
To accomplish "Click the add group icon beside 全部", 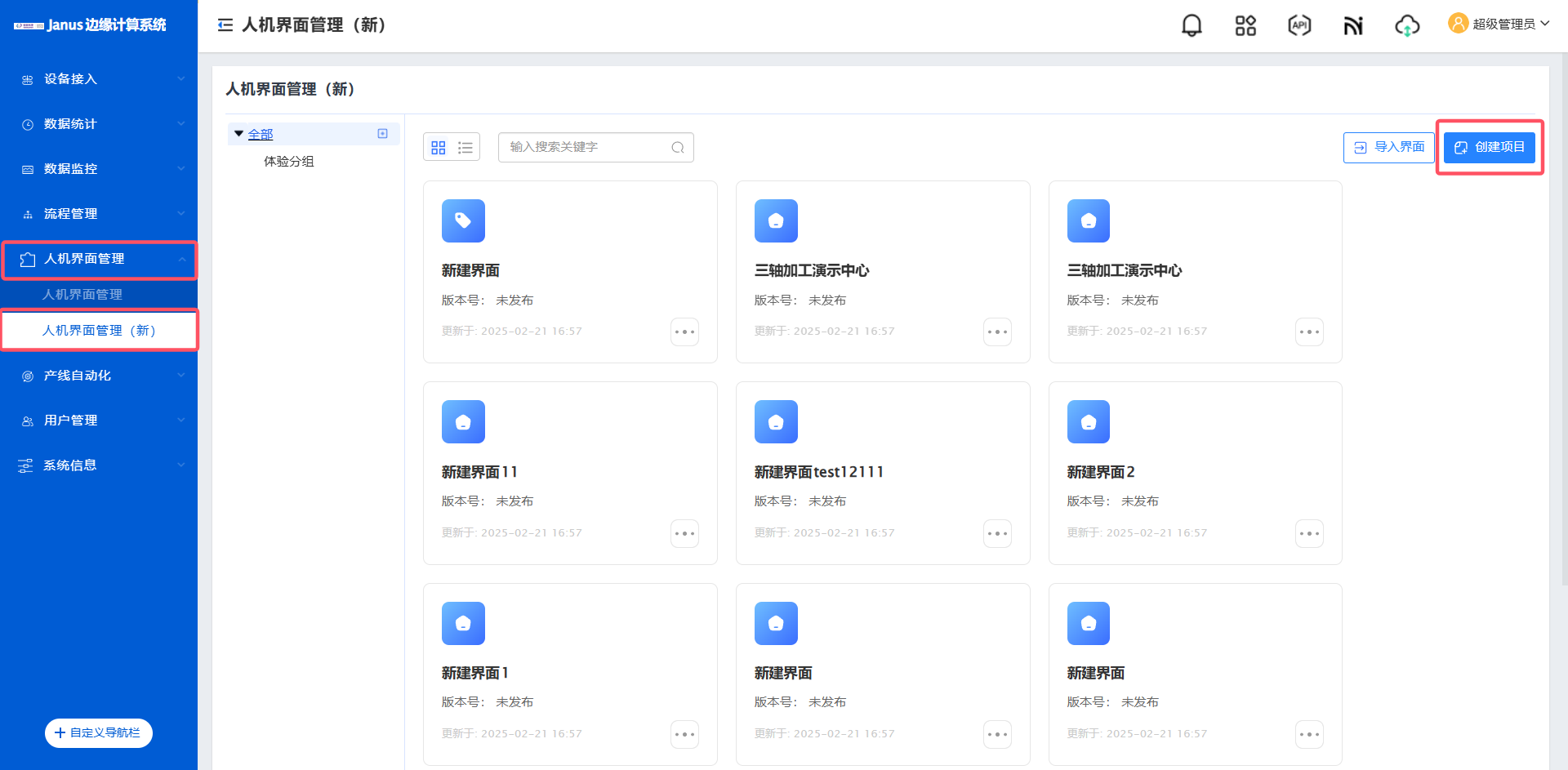I will pos(382,134).
